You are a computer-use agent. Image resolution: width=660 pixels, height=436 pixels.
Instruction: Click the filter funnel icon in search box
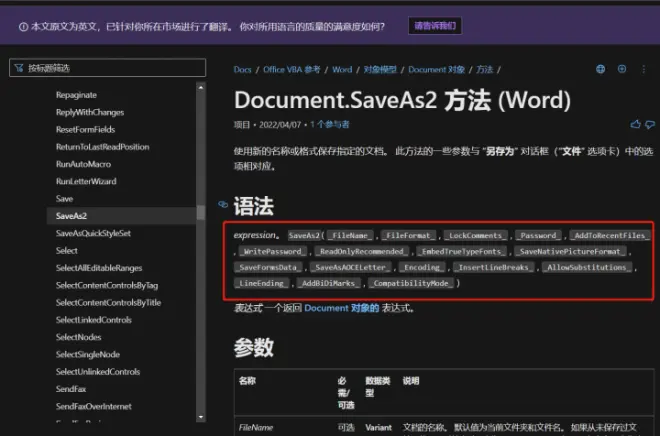(x=19, y=68)
